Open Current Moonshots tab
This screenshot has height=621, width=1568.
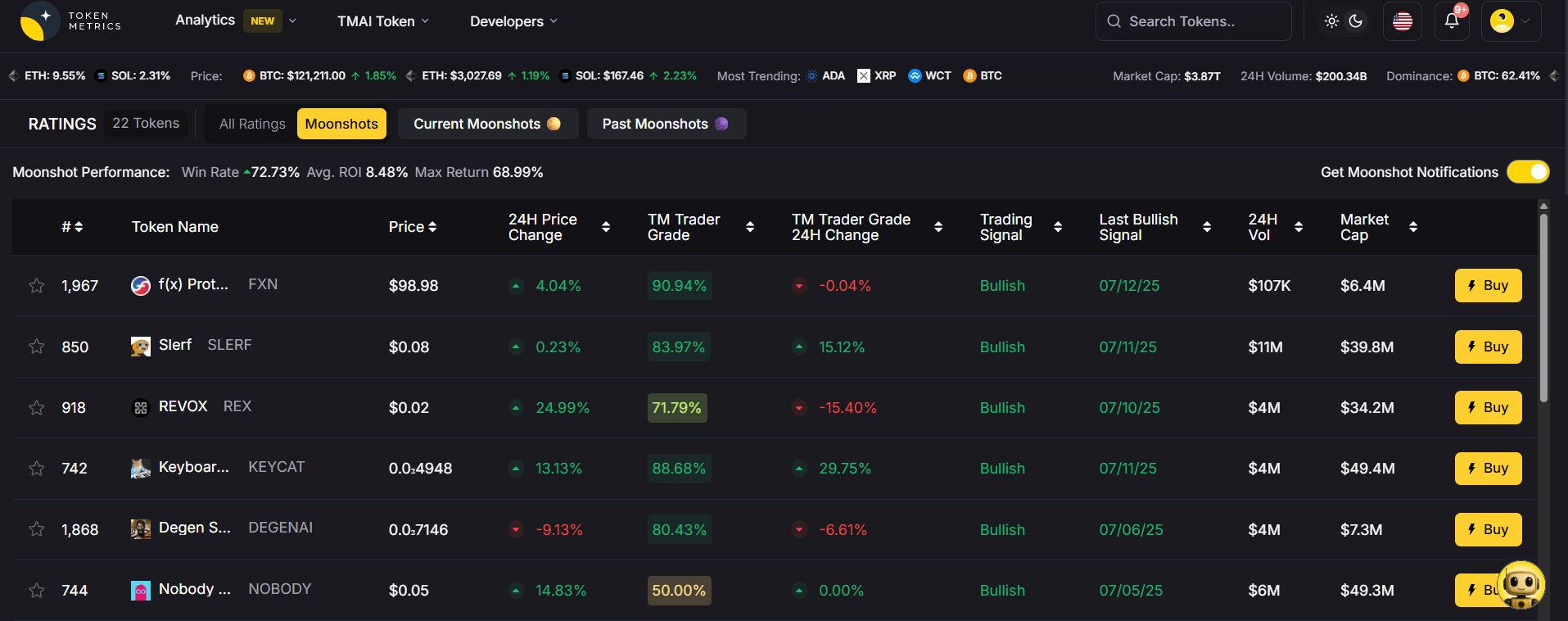[x=488, y=124]
